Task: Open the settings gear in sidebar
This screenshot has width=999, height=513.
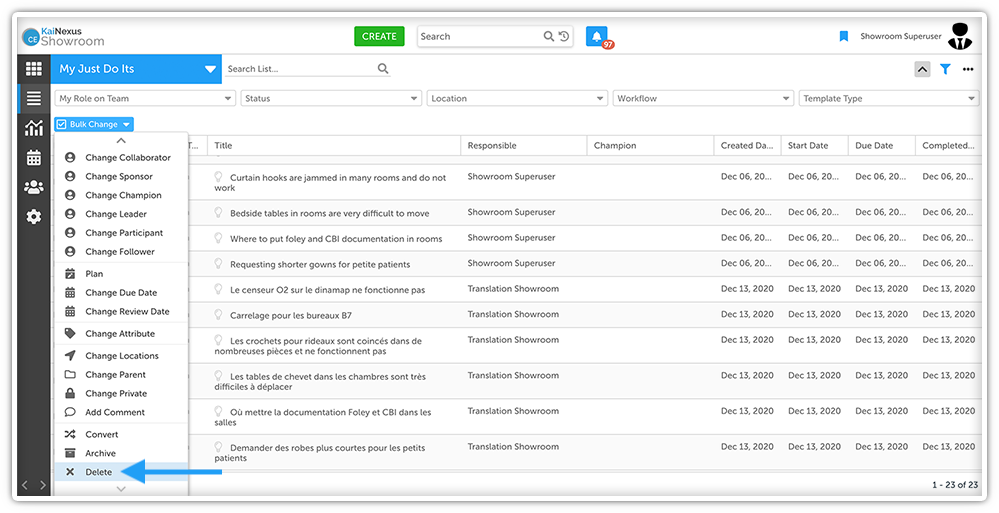Action: [34, 217]
